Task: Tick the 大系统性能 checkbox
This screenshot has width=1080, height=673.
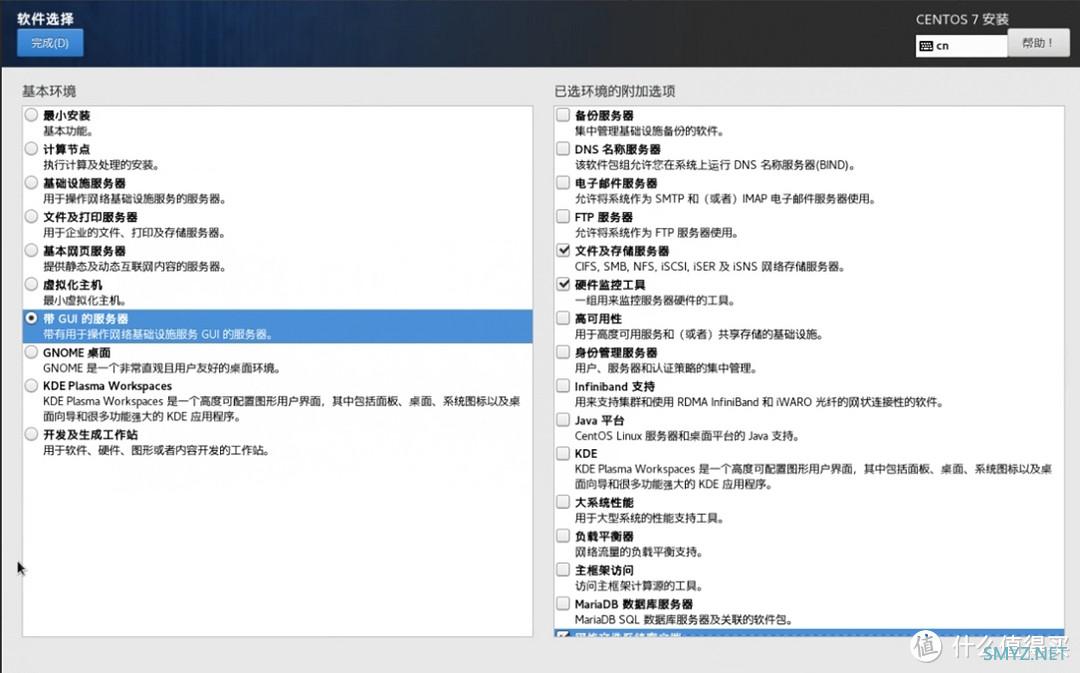Action: pyautogui.click(x=563, y=501)
